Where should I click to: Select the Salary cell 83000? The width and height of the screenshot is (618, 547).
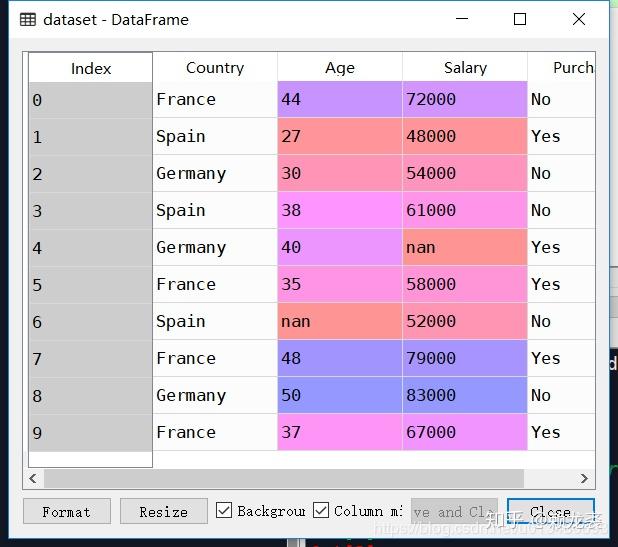pyautogui.click(x=465, y=395)
